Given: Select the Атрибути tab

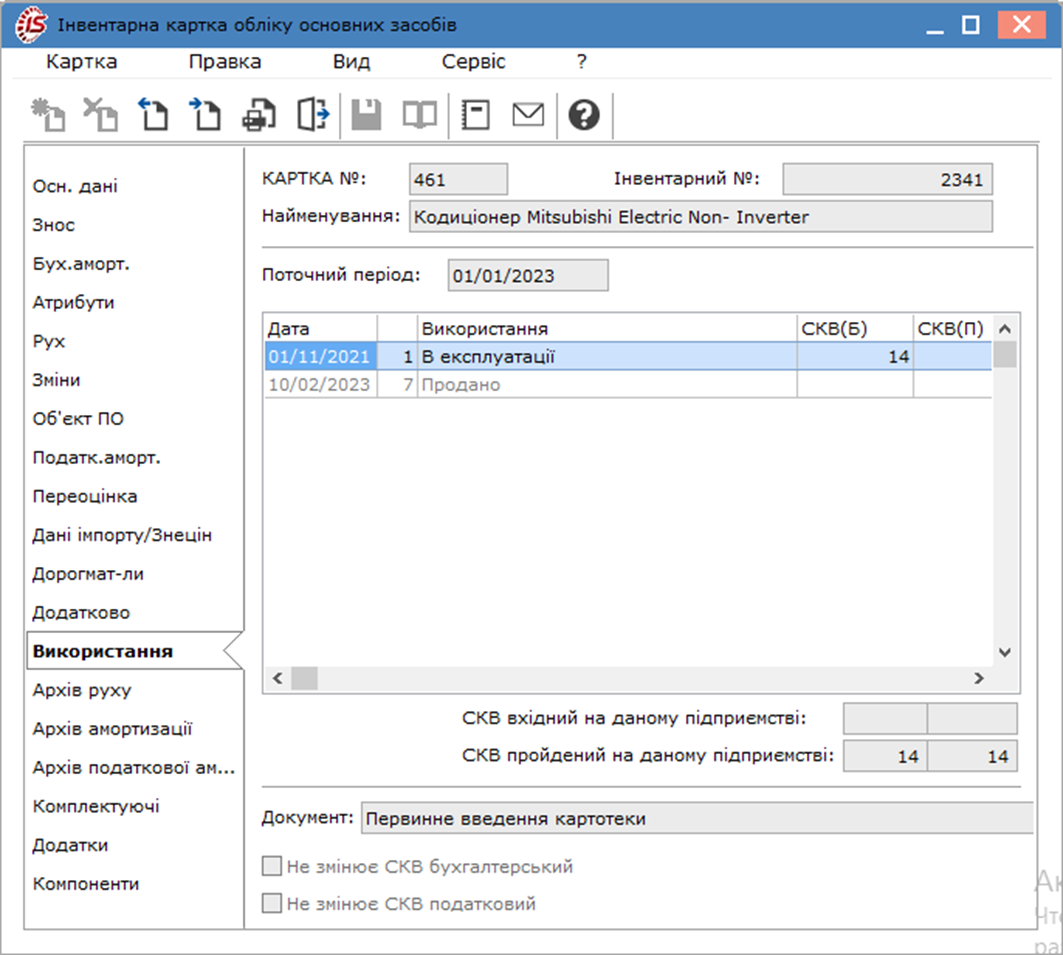Looking at the screenshot, I should 73,302.
